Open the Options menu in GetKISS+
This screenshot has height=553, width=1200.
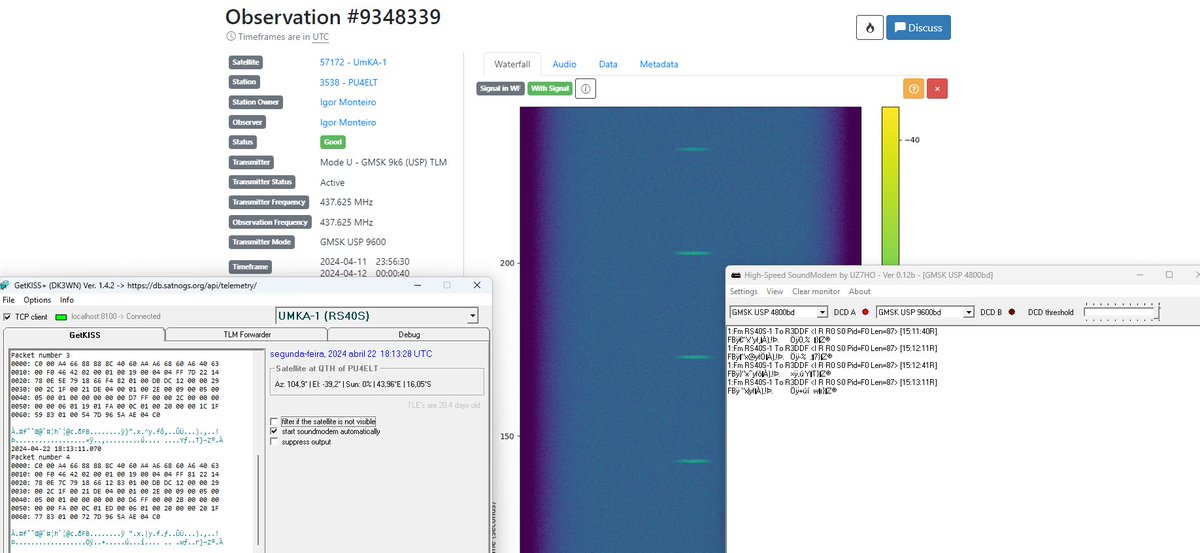coord(37,300)
